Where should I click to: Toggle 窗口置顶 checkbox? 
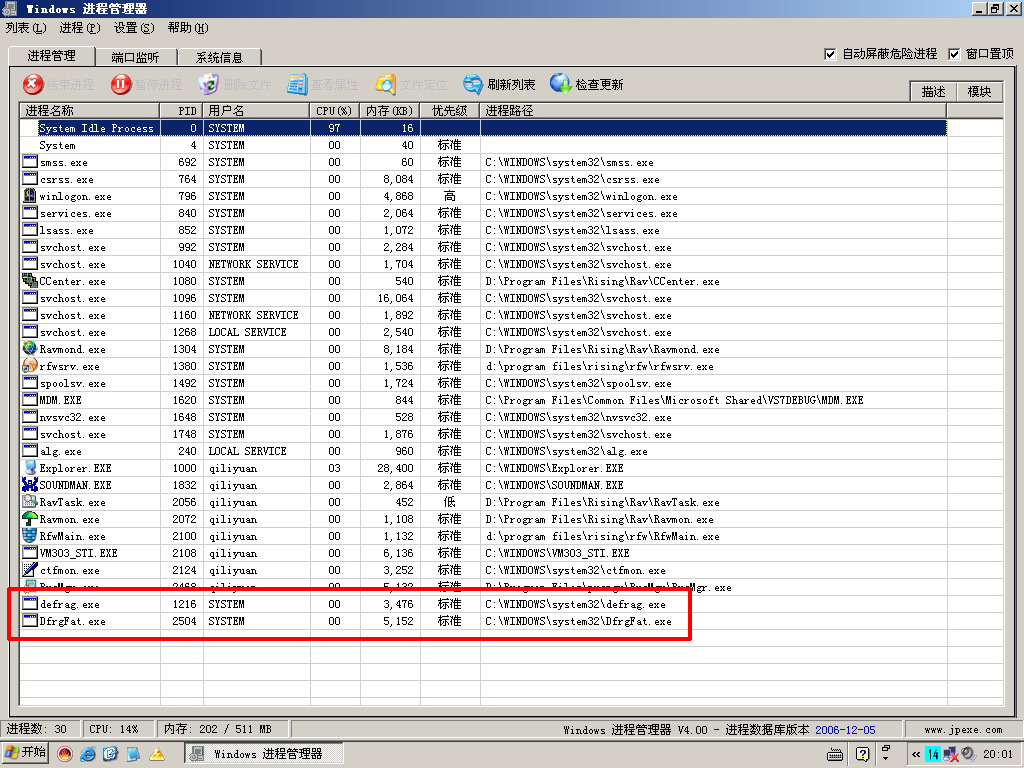click(954, 54)
